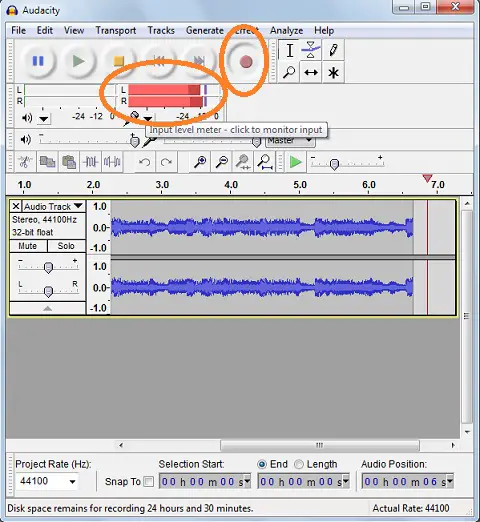Click the Trim audio icon
The height and width of the screenshot is (522, 480).
(90, 162)
